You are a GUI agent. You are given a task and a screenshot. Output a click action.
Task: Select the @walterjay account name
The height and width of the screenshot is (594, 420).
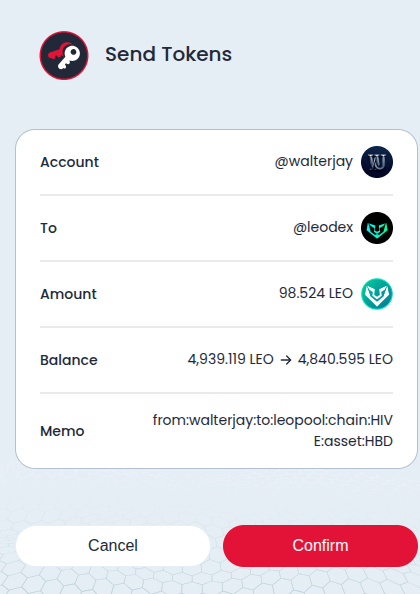pos(314,162)
